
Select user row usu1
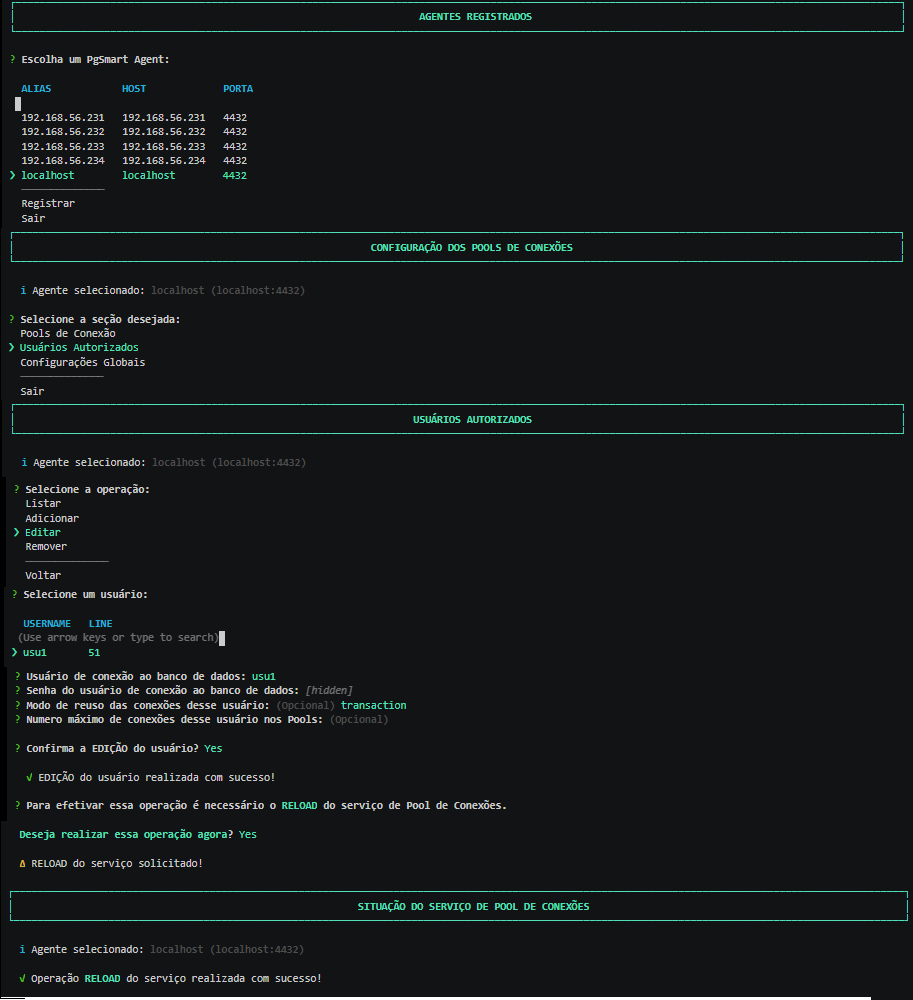point(61,652)
